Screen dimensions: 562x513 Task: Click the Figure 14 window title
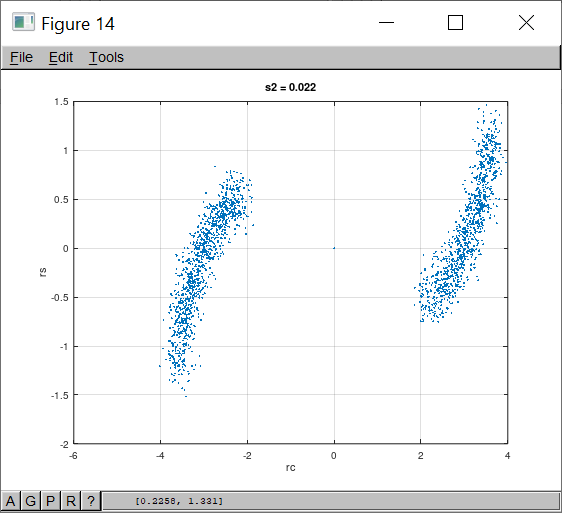[x=78, y=24]
